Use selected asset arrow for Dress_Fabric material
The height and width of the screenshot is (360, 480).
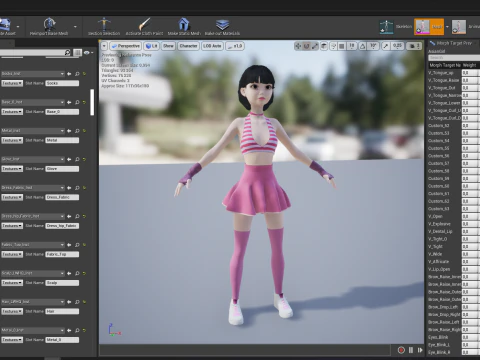pos(69,188)
